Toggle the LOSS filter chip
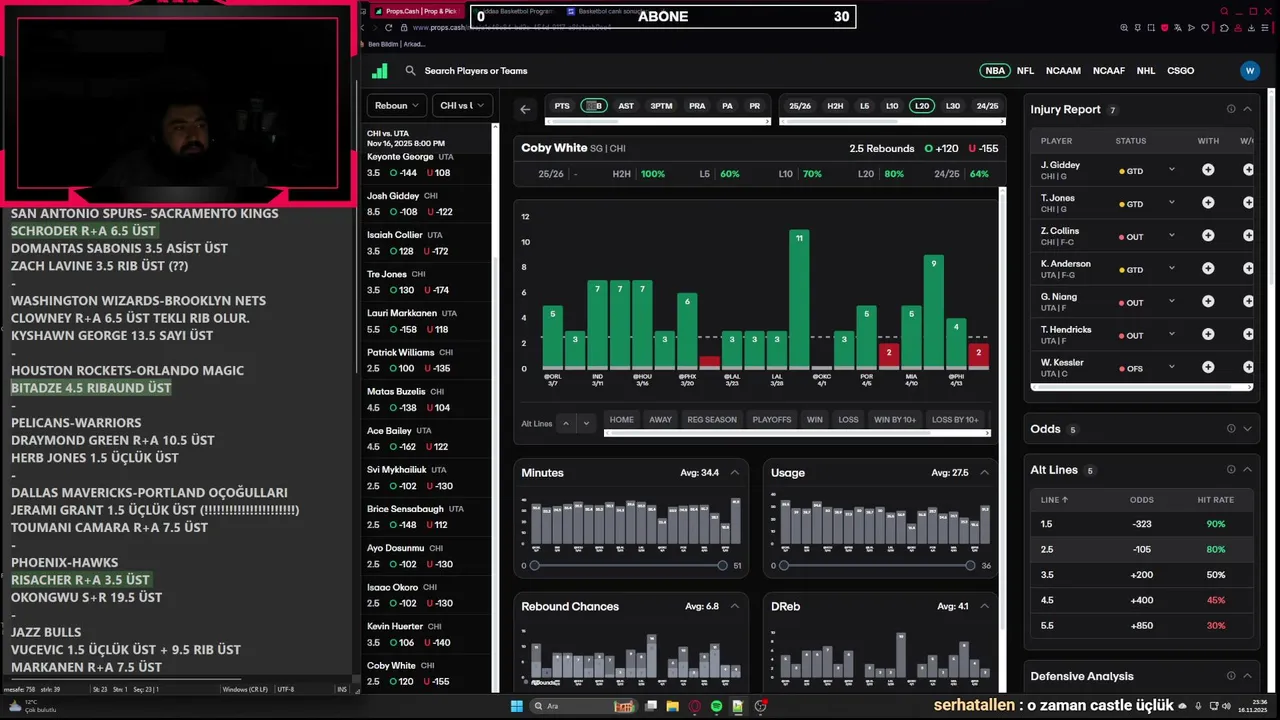The width and height of the screenshot is (1280, 720). click(848, 420)
